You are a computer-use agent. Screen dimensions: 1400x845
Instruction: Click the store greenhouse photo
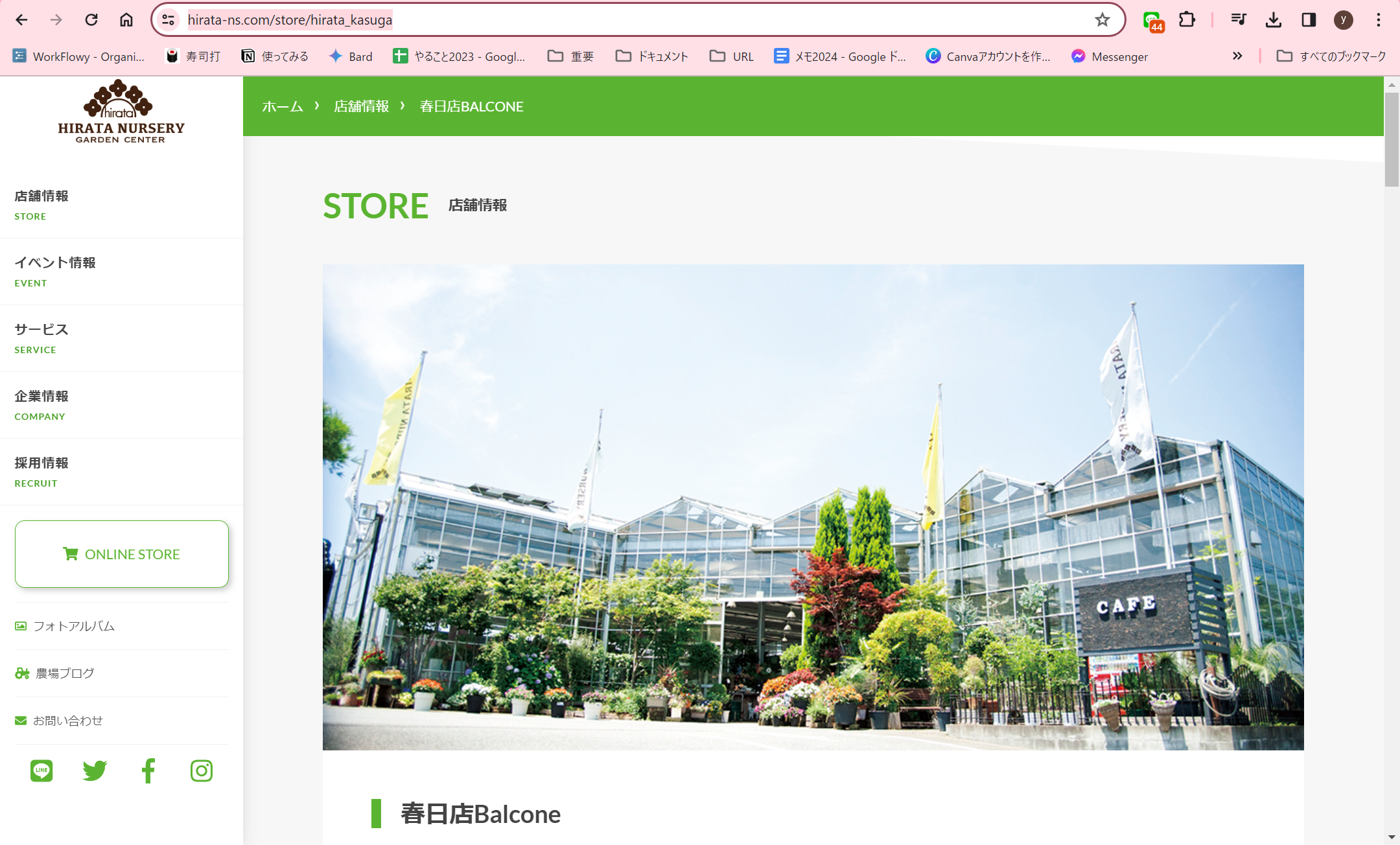[813, 507]
